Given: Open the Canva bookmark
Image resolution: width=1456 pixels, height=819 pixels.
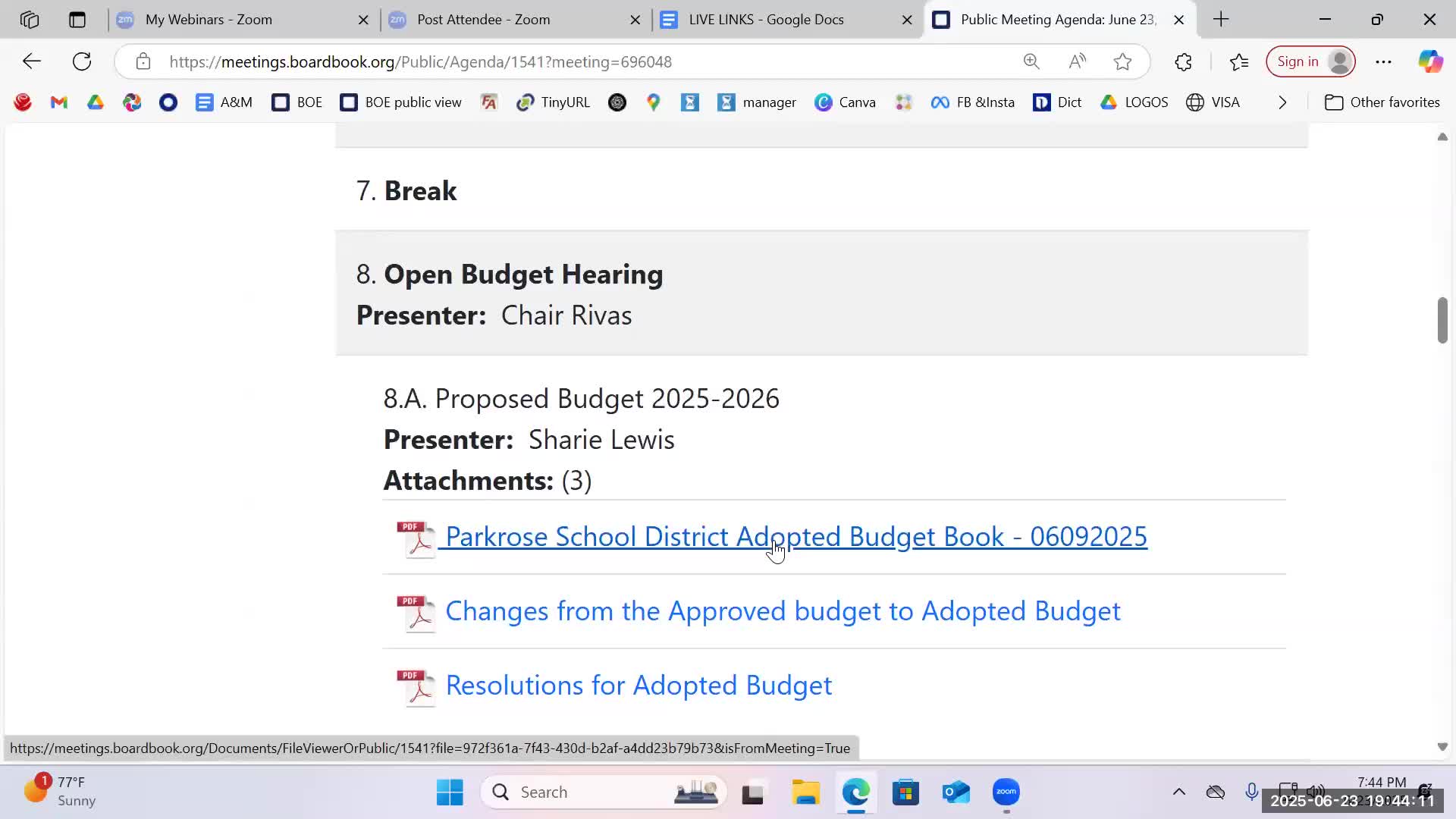Looking at the screenshot, I should coord(845,102).
